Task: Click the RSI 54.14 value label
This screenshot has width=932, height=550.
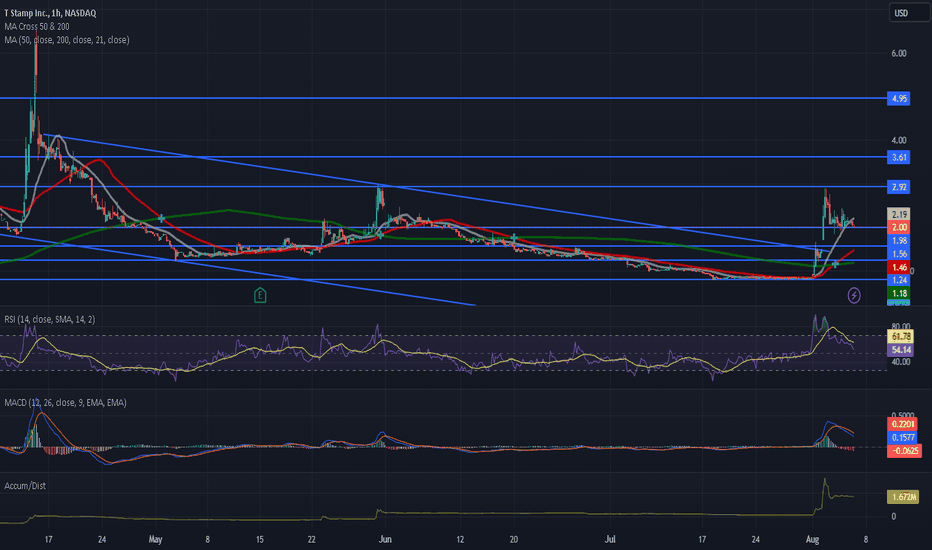Action: tap(900, 350)
